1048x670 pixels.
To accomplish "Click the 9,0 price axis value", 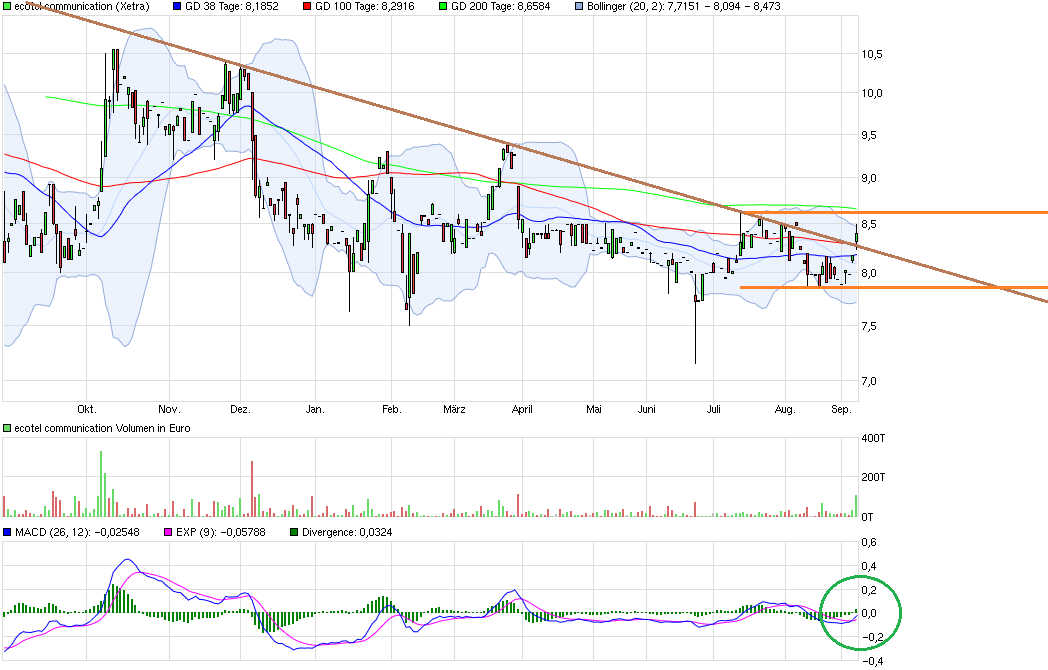I will click(x=869, y=179).
